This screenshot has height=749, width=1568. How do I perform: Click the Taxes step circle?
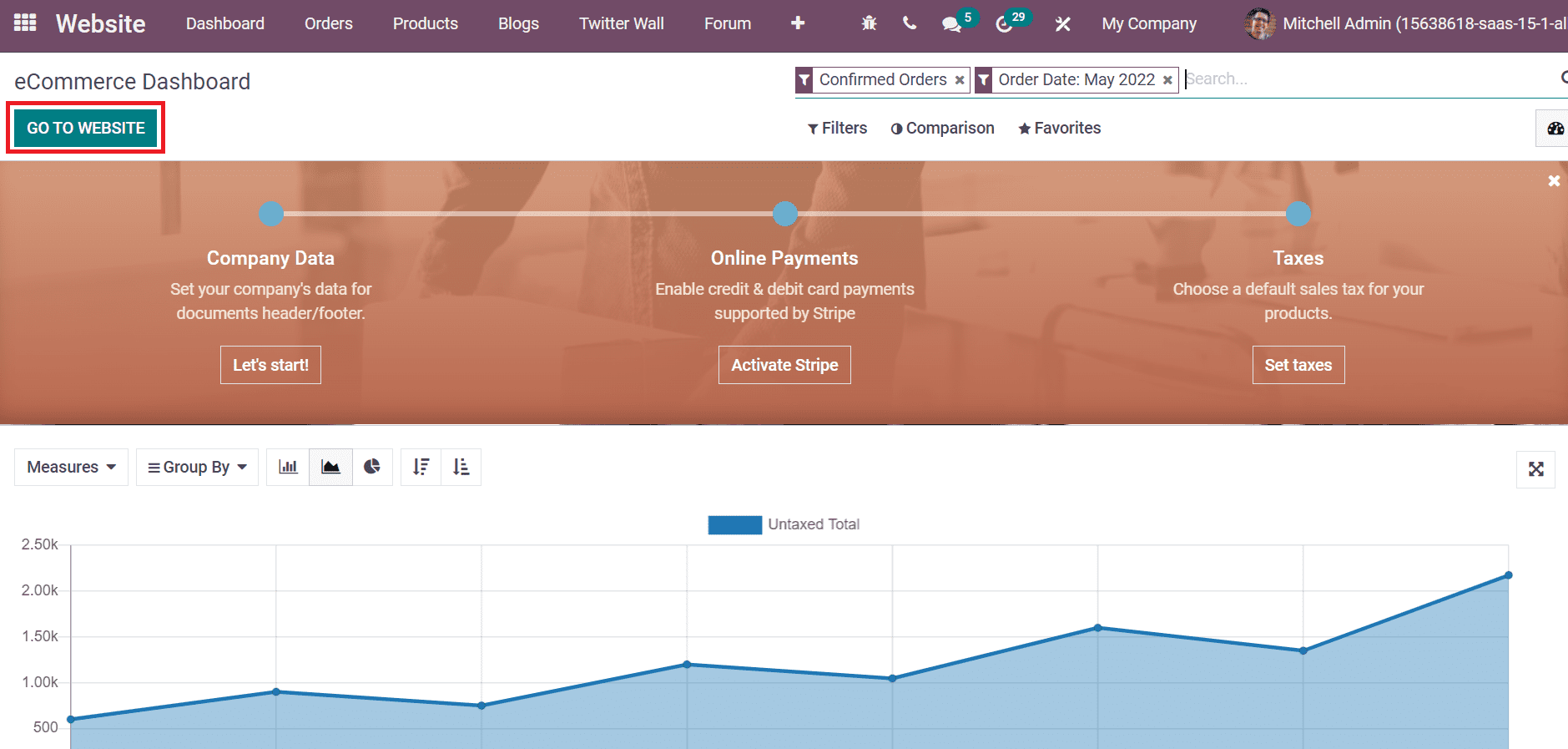coord(1298,214)
